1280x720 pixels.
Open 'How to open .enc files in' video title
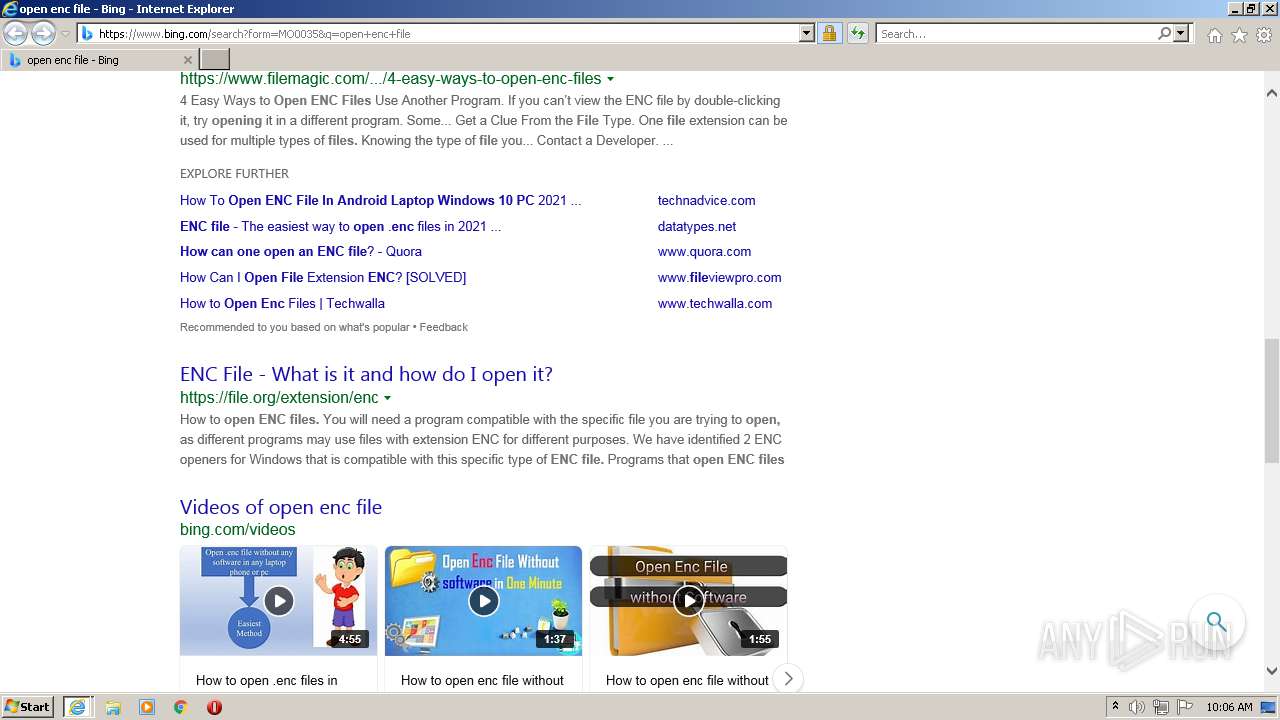click(267, 680)
